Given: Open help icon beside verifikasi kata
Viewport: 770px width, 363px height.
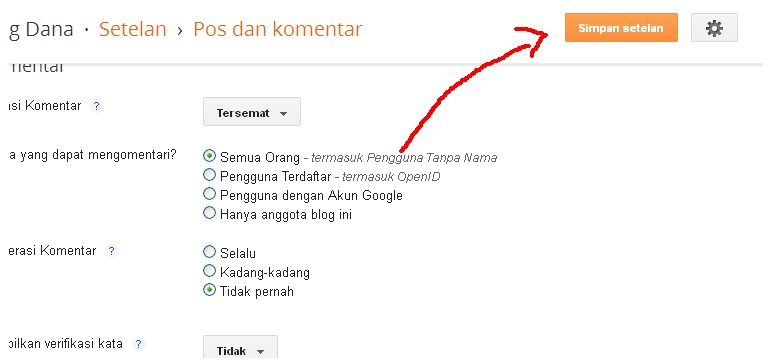Looking at the screenshot, I should tap(138, 344).
